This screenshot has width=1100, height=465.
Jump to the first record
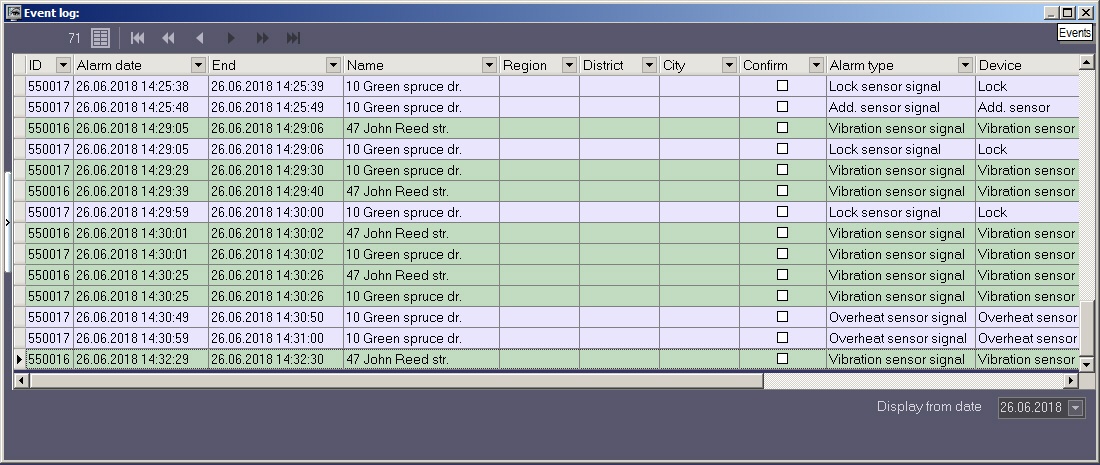point(138,38)
